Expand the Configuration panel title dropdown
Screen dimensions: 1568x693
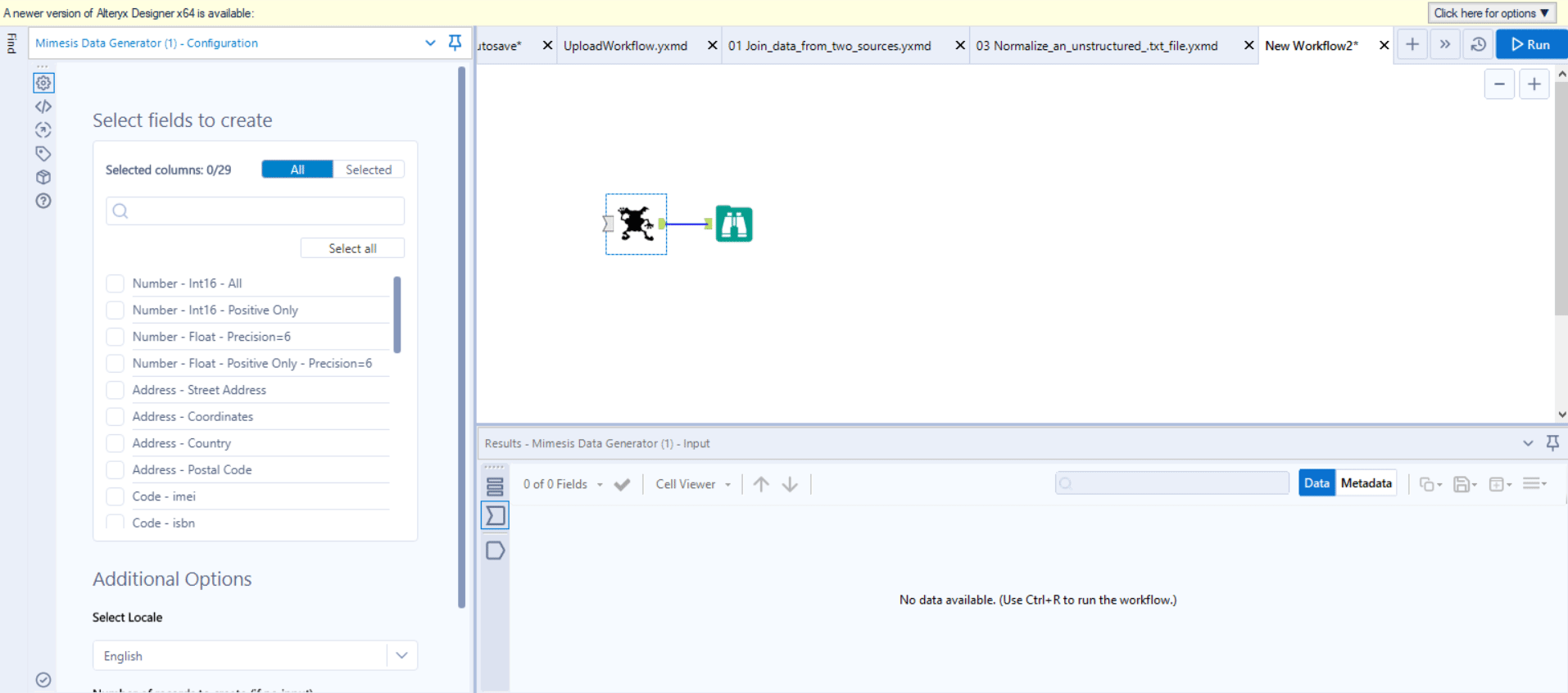[x=430, y=43]
